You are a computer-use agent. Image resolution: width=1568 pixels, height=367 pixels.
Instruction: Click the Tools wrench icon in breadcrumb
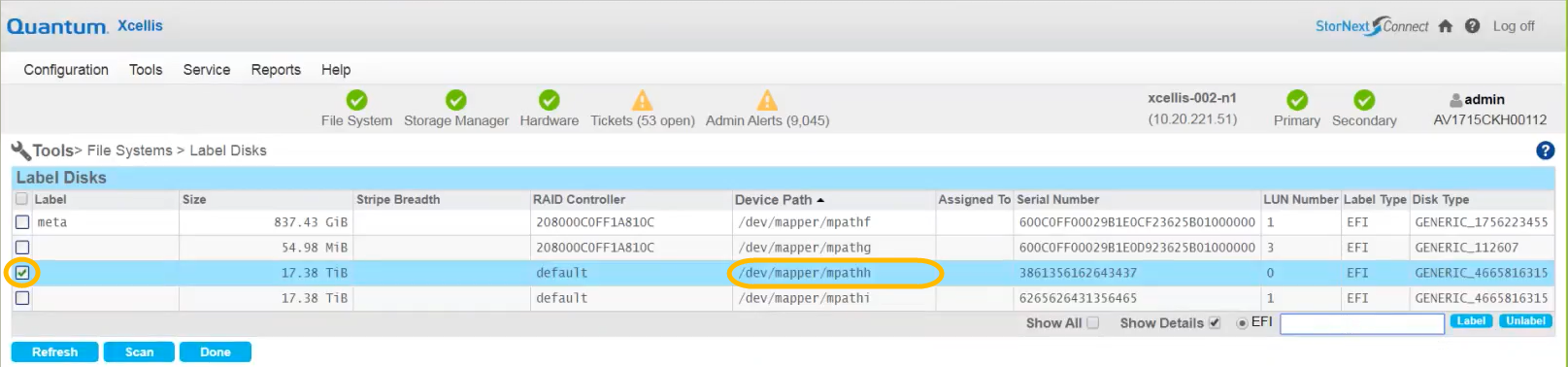[20, 150]
